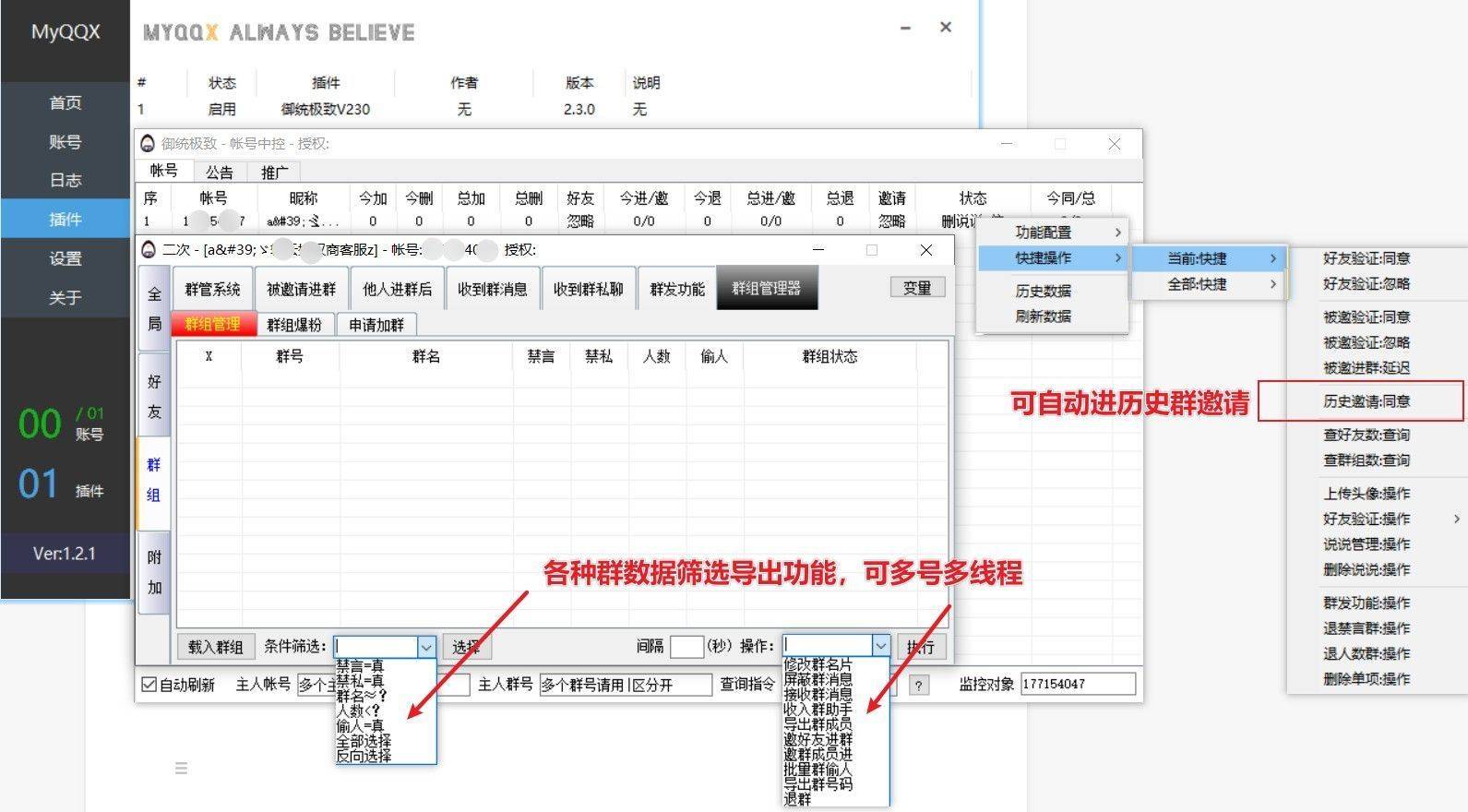This screenshot has height=812, width=1468.
Task: Click the hamburger menu icon at bottom left
Action: [x=181, y=768]
